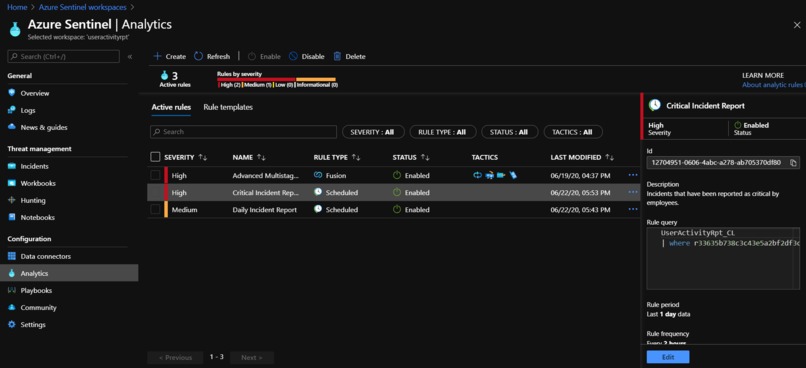806x368 pixels.
Task: Close the Azure Sentinel blade
Action: coord(797,25)
